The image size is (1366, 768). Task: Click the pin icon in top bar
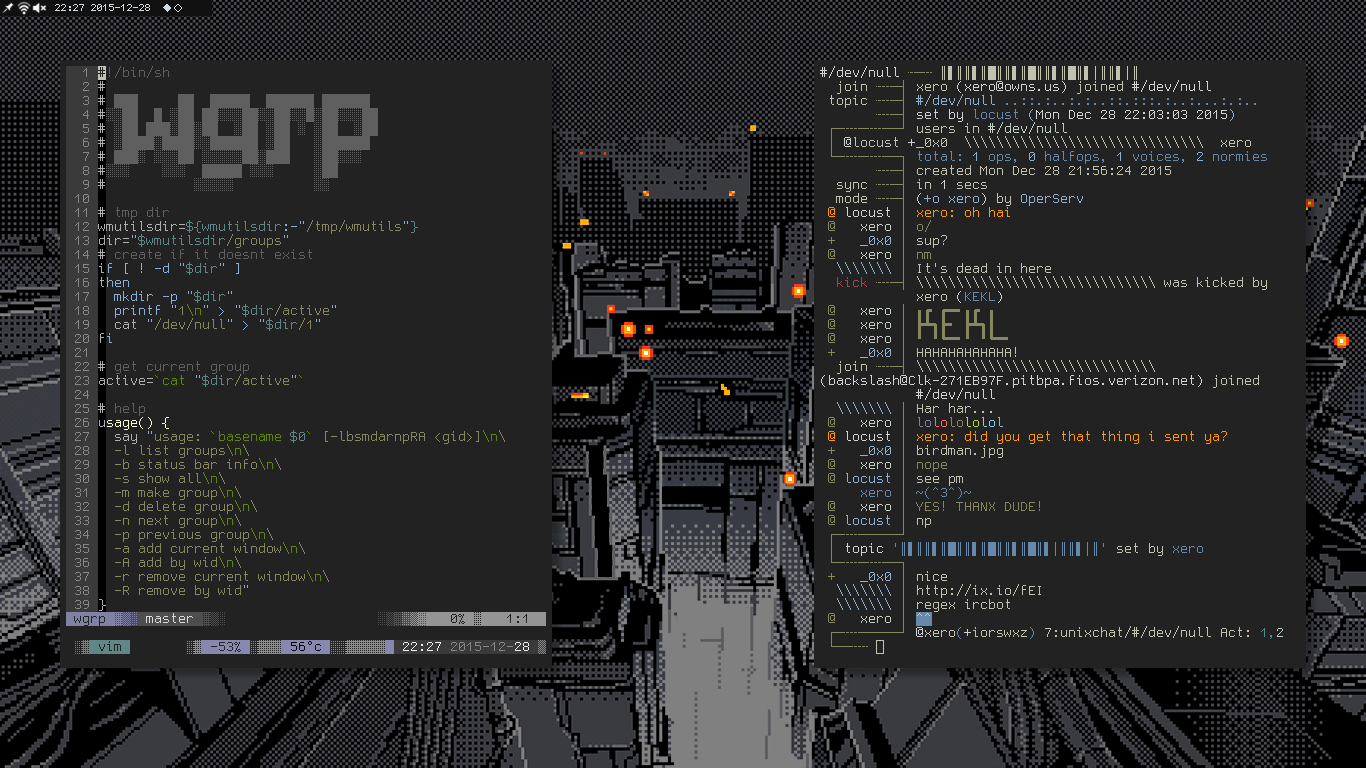coord(9,8)
